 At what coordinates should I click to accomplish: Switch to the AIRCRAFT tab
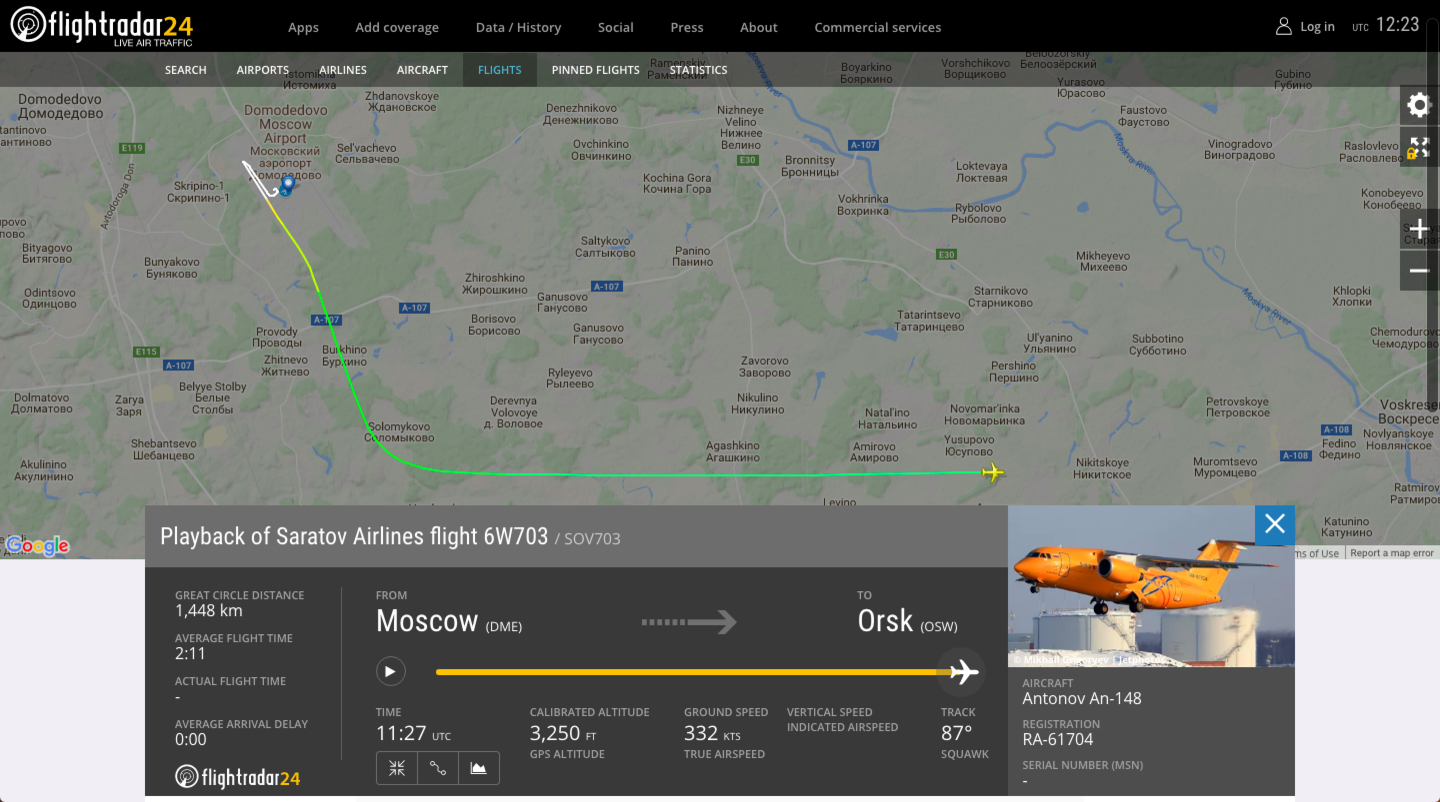pos(422,70)
